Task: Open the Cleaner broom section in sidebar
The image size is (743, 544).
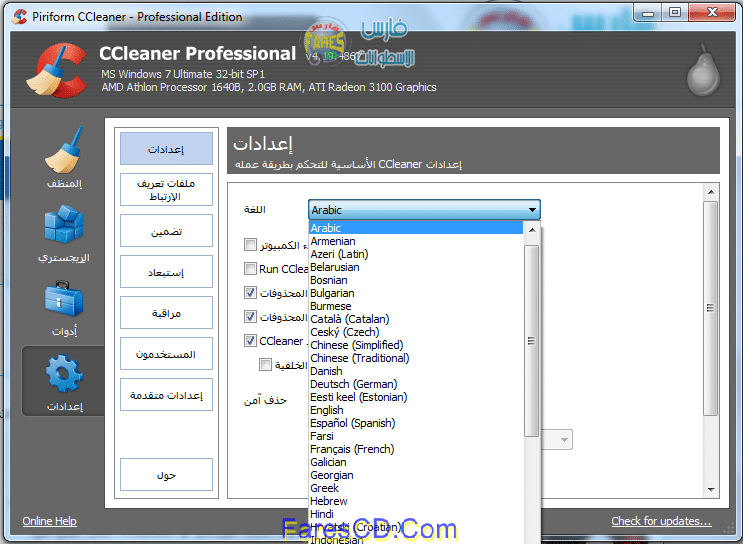Action: [x=64, y=157]
